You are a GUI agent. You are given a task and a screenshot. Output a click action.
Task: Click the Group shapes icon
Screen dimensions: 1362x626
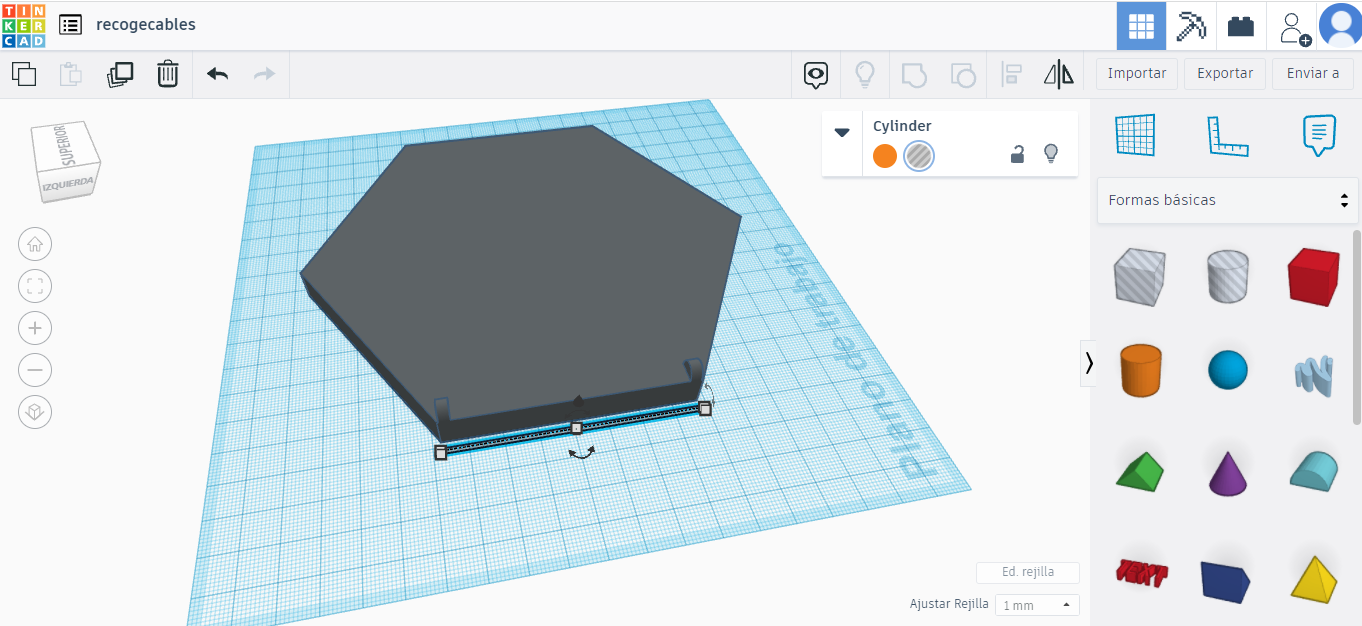pos(914,74)
